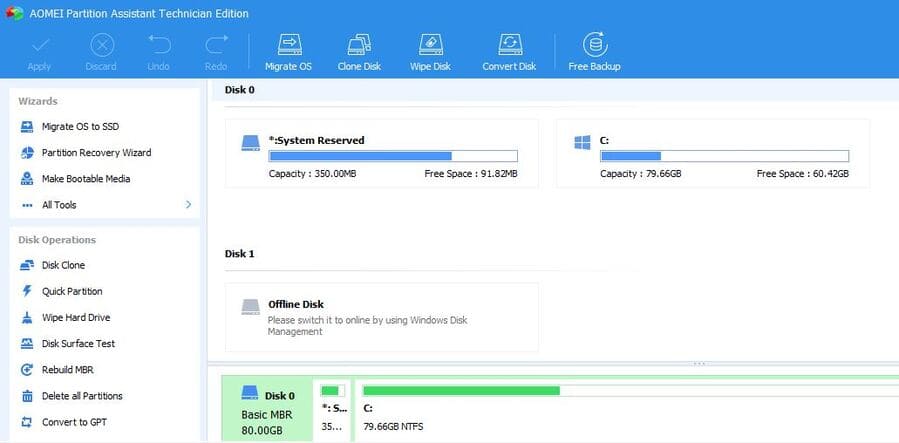
Task: Open Free Backup from the toolbar
Action: coord(594,45)
